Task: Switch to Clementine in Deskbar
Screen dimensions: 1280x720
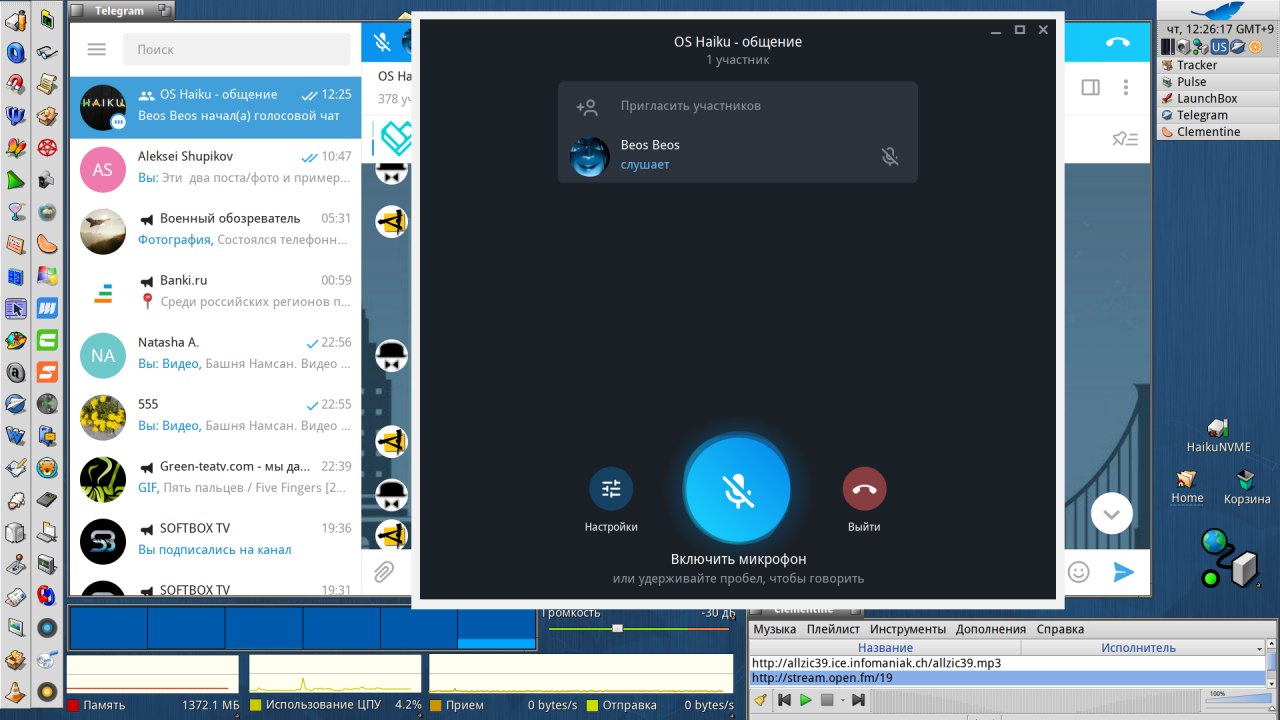Action: point(1218,132)
